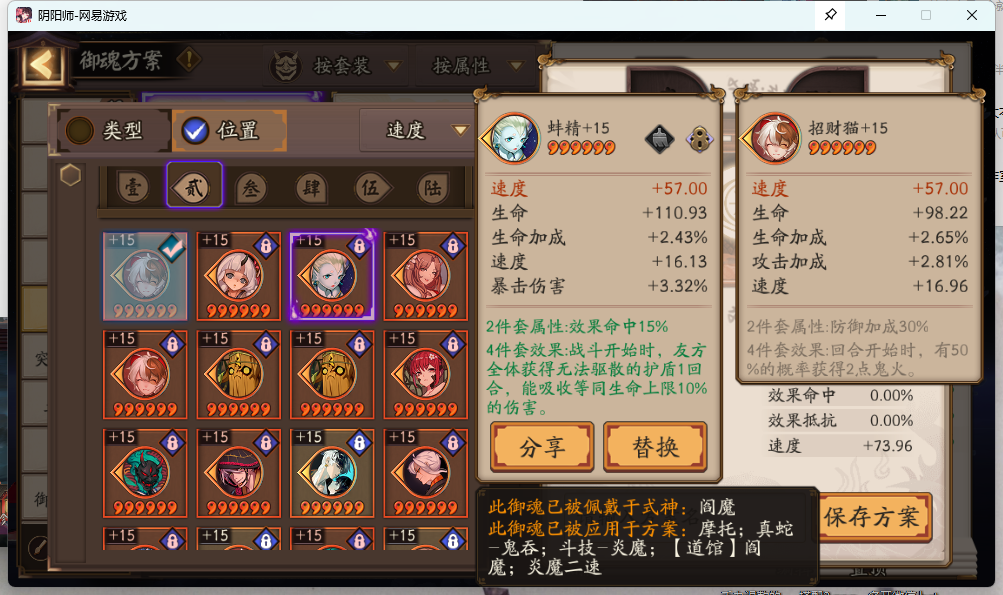The image size is (1003, 595).
Task: Open the yellow exclamation info icon
Action: click(189, 60)
